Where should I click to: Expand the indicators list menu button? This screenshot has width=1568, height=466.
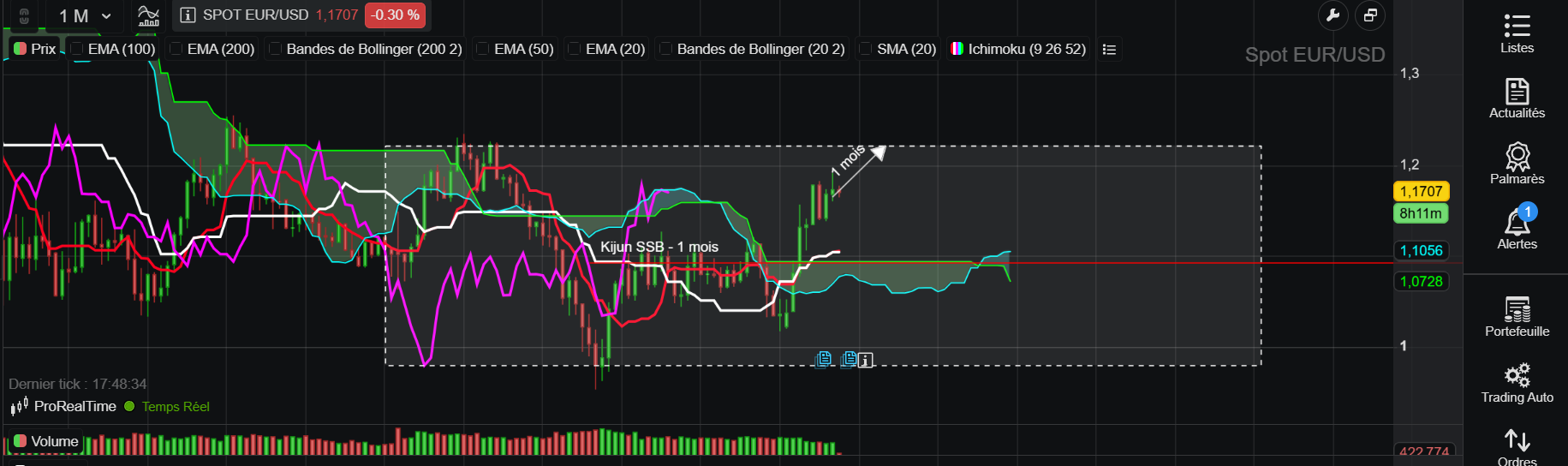[x=1109, y=50]
